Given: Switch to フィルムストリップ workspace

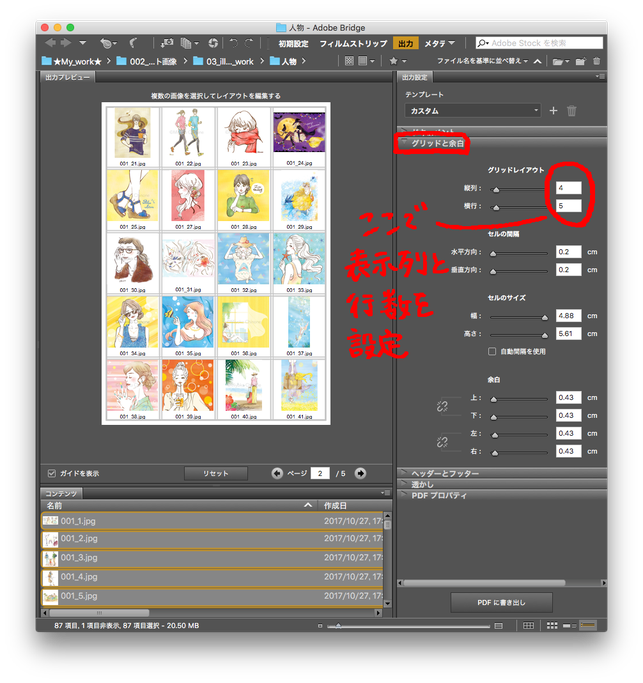Looking at the screenshot, I should tap(353, 44).
